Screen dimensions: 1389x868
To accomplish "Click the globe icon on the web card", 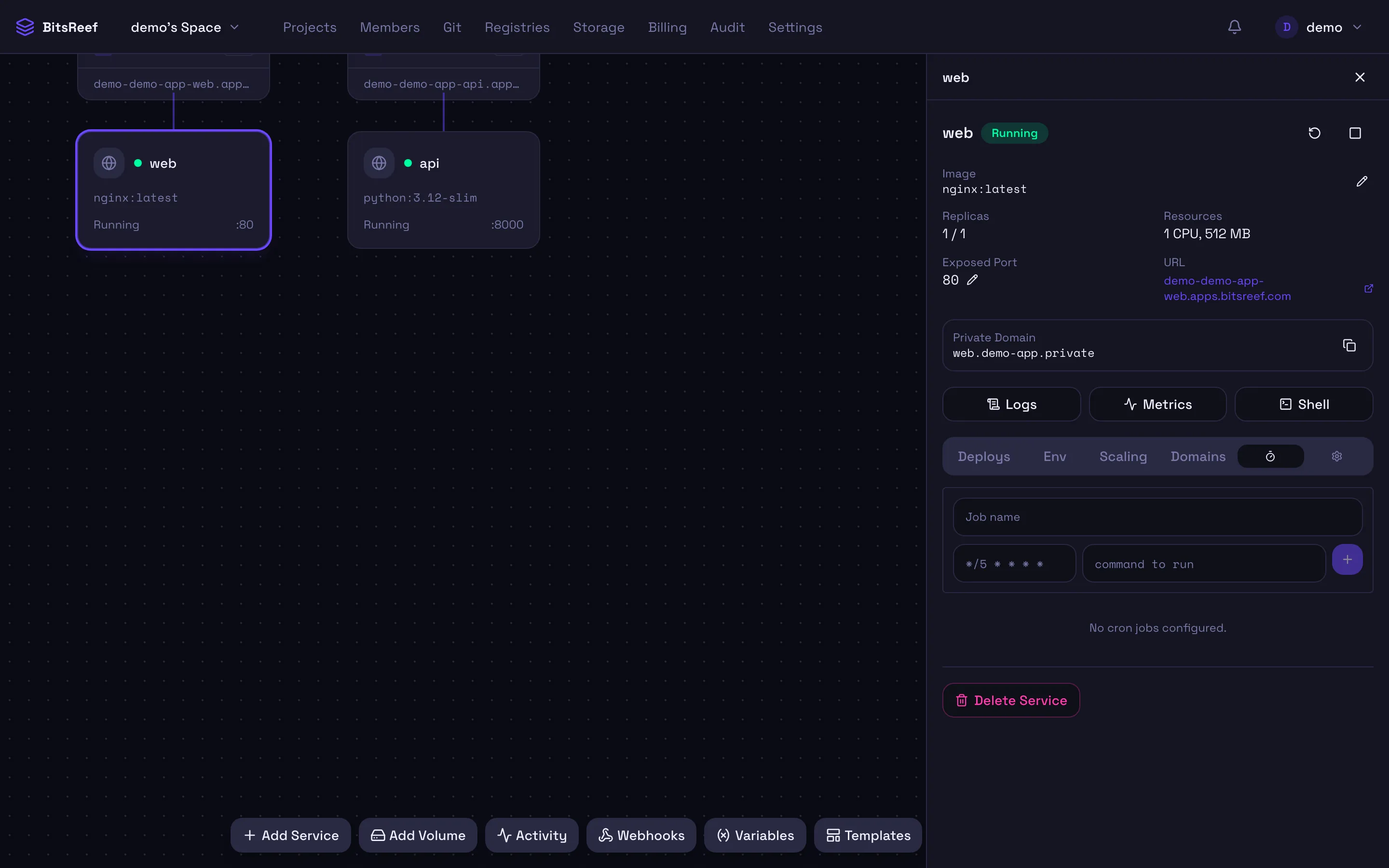I will click(x=109, y=163).
